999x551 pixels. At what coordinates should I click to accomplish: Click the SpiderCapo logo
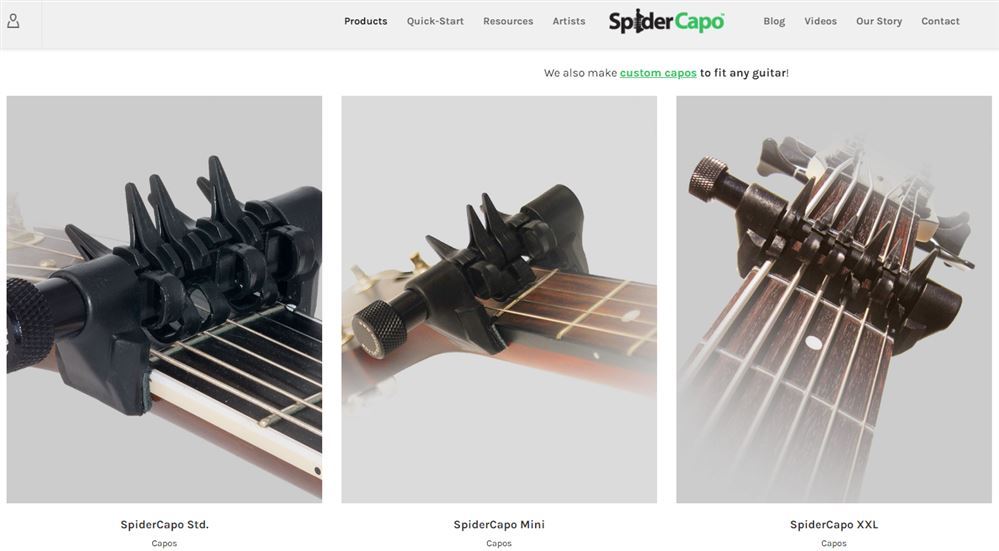[x=666, y=22]
